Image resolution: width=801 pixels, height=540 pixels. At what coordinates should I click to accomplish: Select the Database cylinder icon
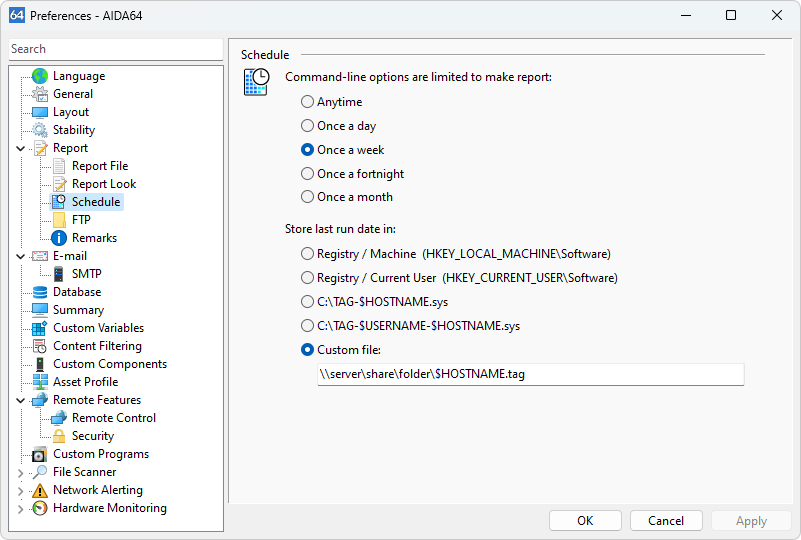pos(40,292)
